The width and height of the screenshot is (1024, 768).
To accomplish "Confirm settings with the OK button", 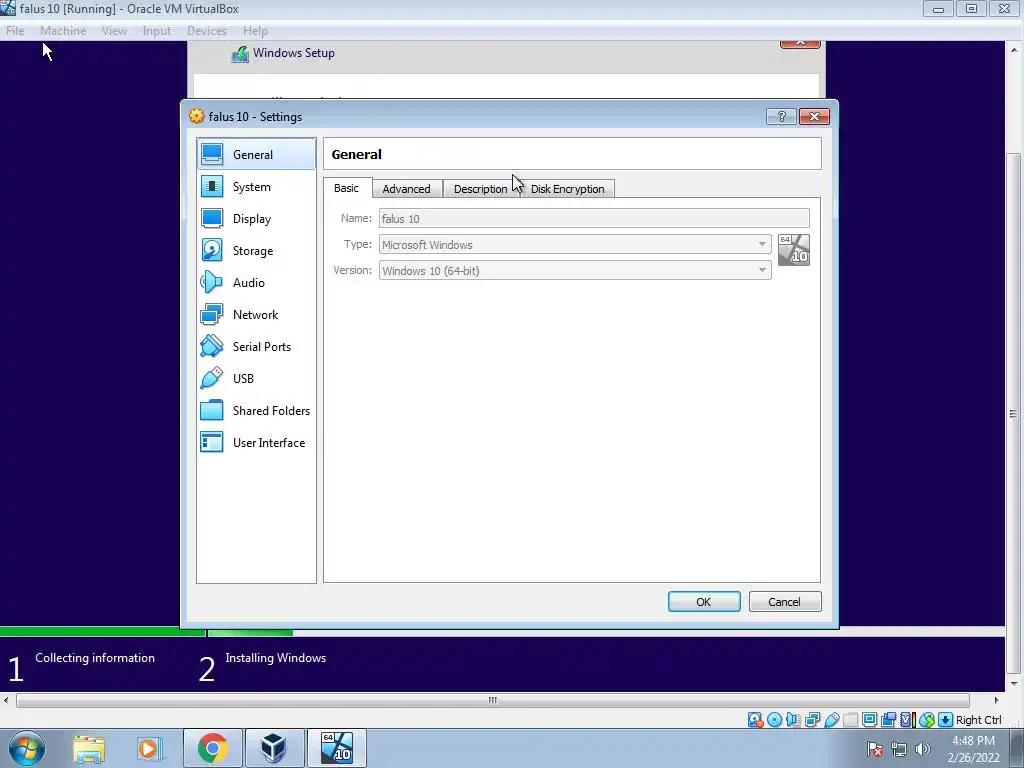I will (x=704, y=601).
